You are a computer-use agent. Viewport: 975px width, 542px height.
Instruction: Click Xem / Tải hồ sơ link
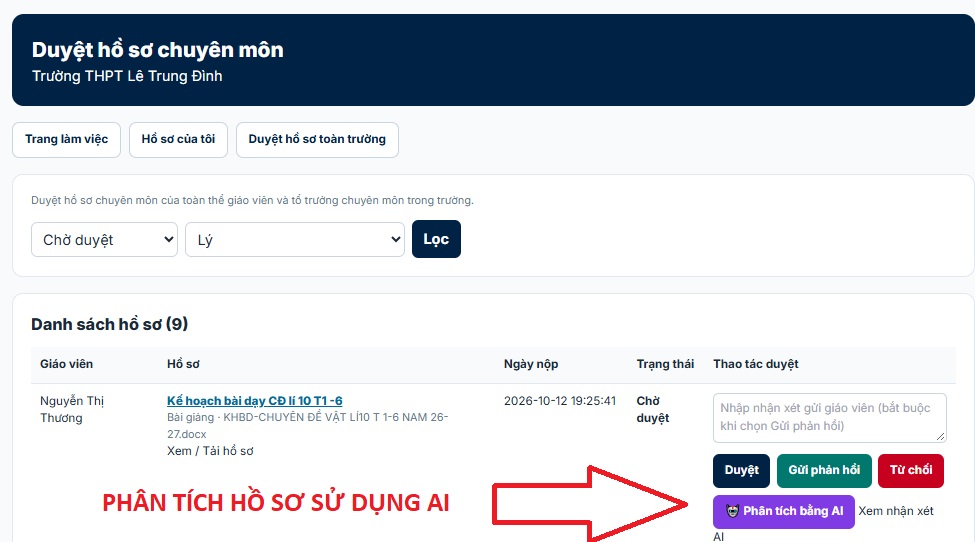point(210,451)
